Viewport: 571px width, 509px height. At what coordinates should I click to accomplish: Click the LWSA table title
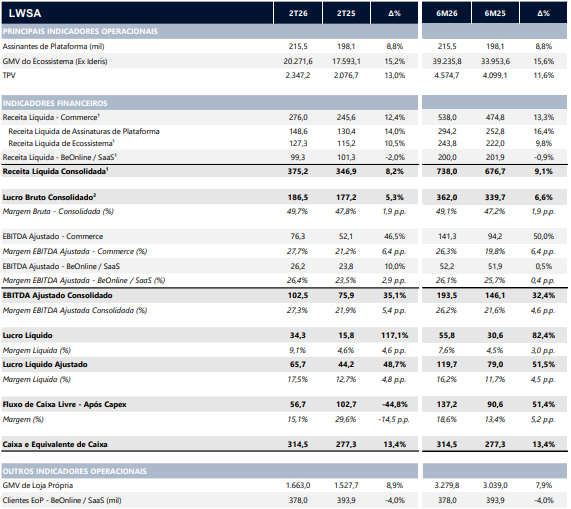[25, 13]
